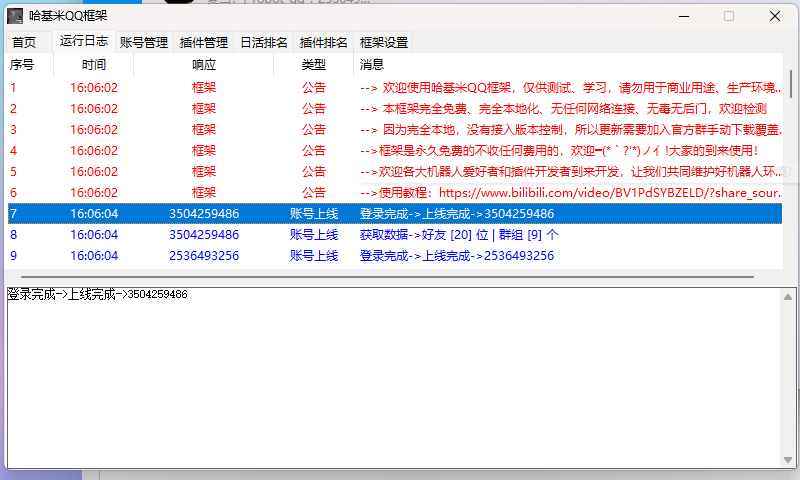Click the 时间 column header
This screenshot has height=480, width=800.
pos(94,64)
